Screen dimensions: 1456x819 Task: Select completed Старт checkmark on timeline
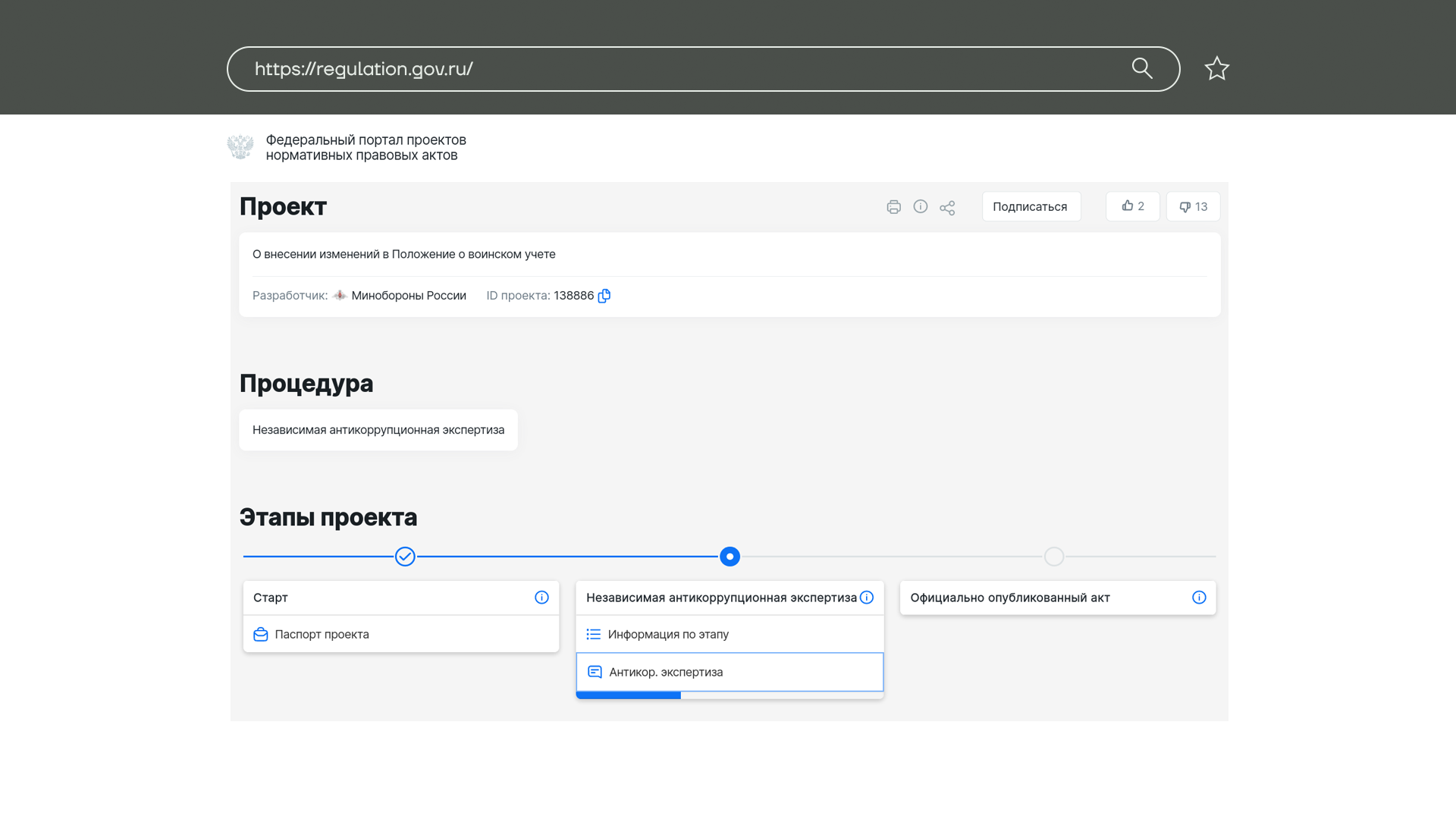[x=405, y=557]
